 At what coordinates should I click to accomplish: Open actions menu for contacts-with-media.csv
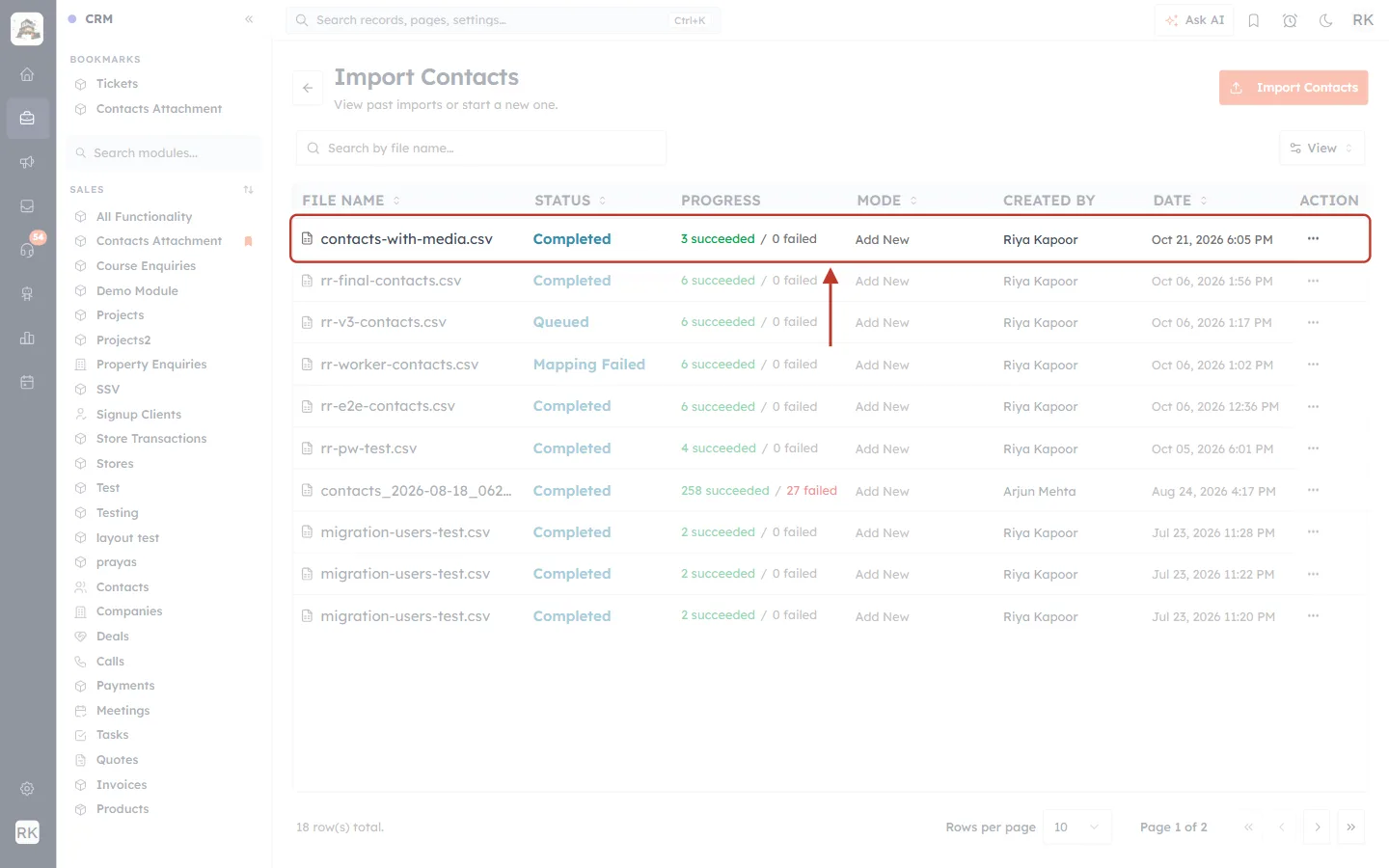pyautogui.click(x=1313, y=238)
